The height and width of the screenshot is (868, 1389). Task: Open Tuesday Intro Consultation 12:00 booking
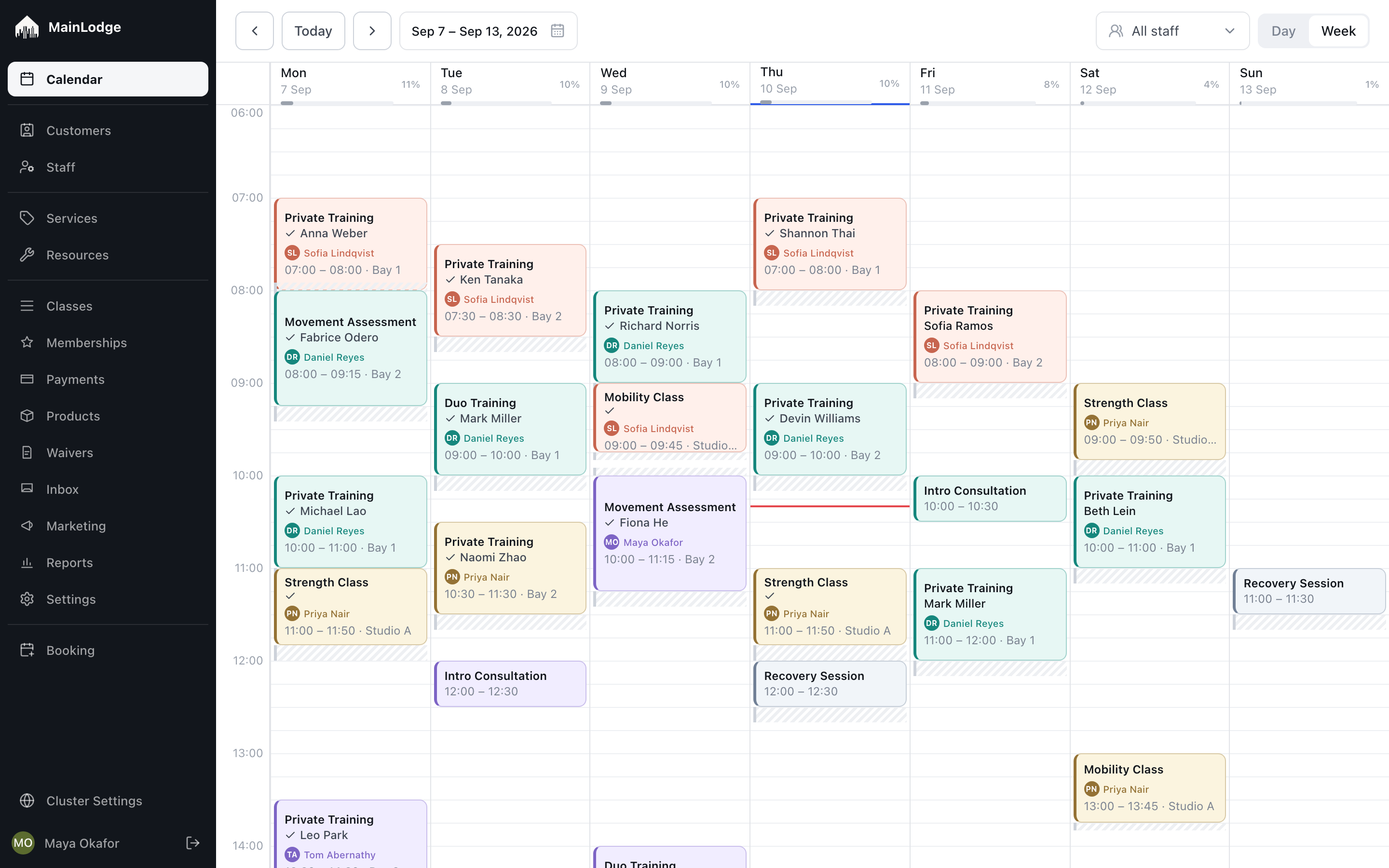click(510, 683)
